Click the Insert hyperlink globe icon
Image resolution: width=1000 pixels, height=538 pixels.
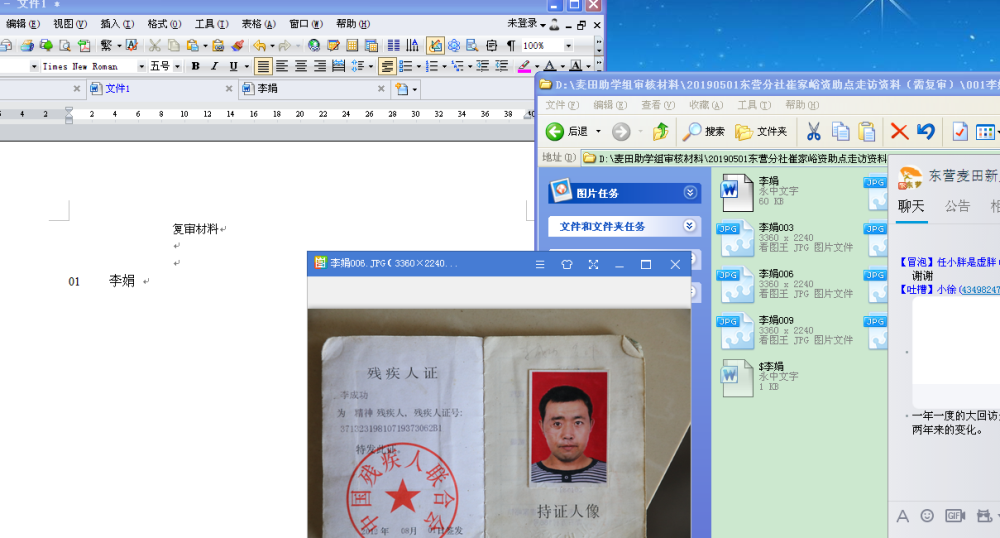(x=313, y=45)
